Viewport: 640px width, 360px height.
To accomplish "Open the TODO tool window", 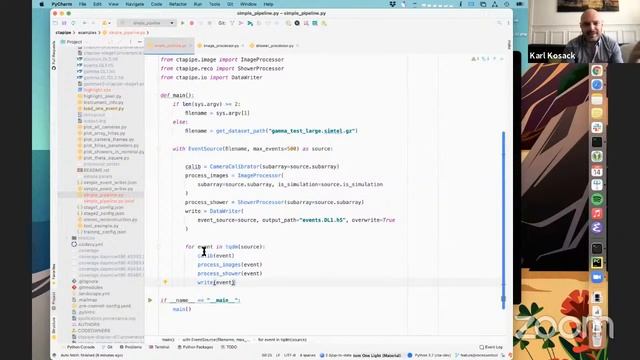I will [x=229, y=347].
